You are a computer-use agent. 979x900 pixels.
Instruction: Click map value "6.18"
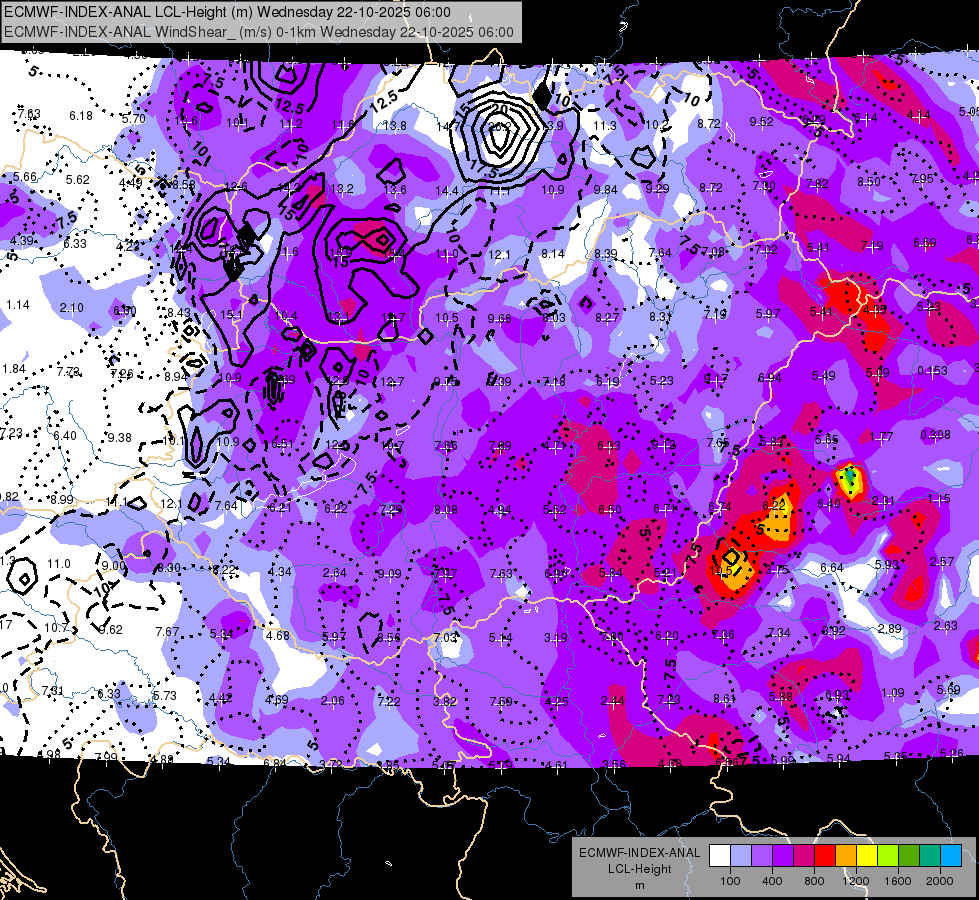pos(81,116)
